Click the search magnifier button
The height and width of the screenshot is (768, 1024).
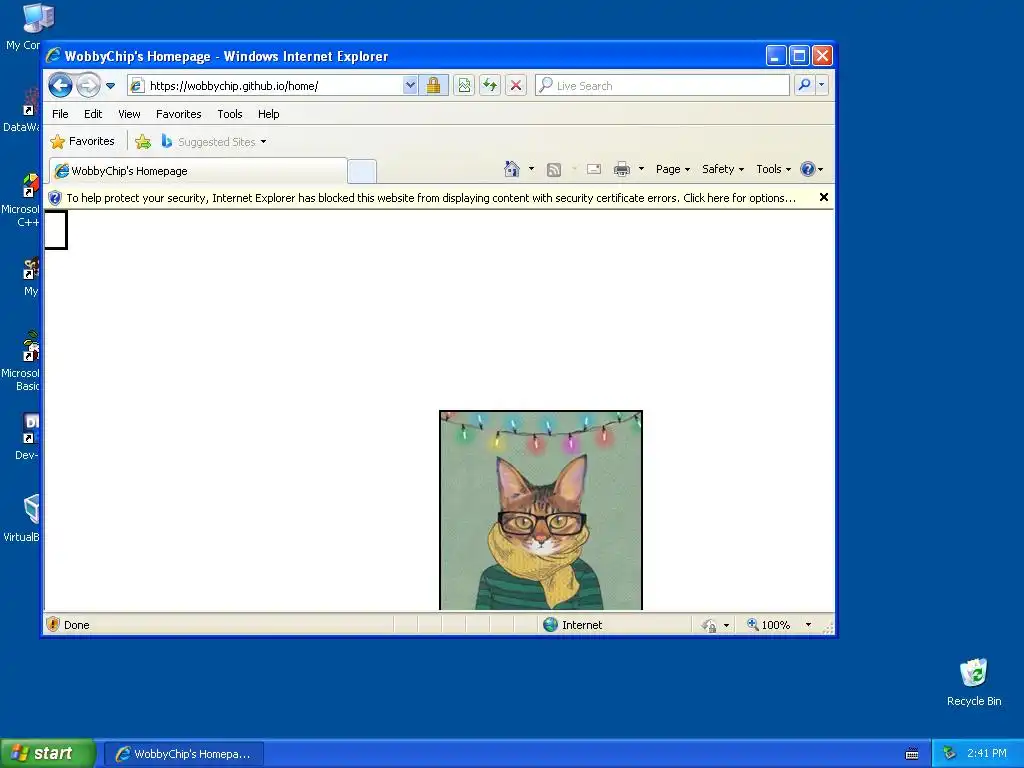(x=805, y=85)
